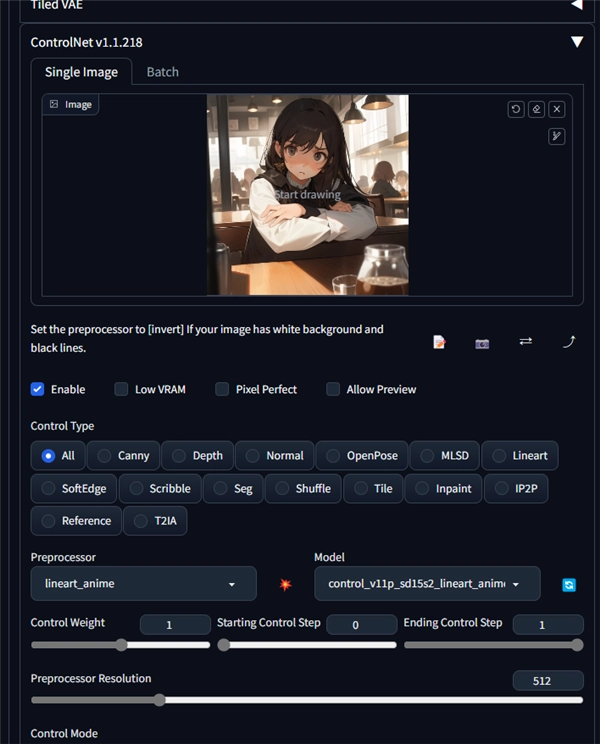Collapse the ControlNet v1.1.218 panel triangle
The image size is (600, 744).
(577, 42)
